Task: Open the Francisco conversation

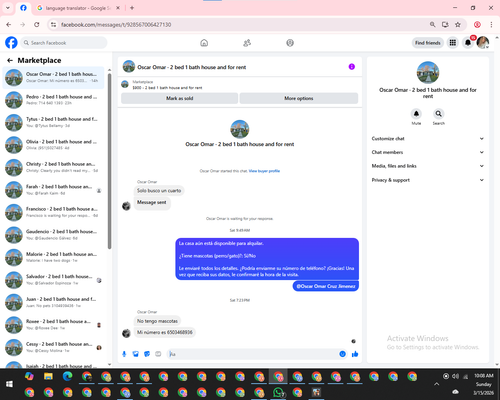Action: 53,212
